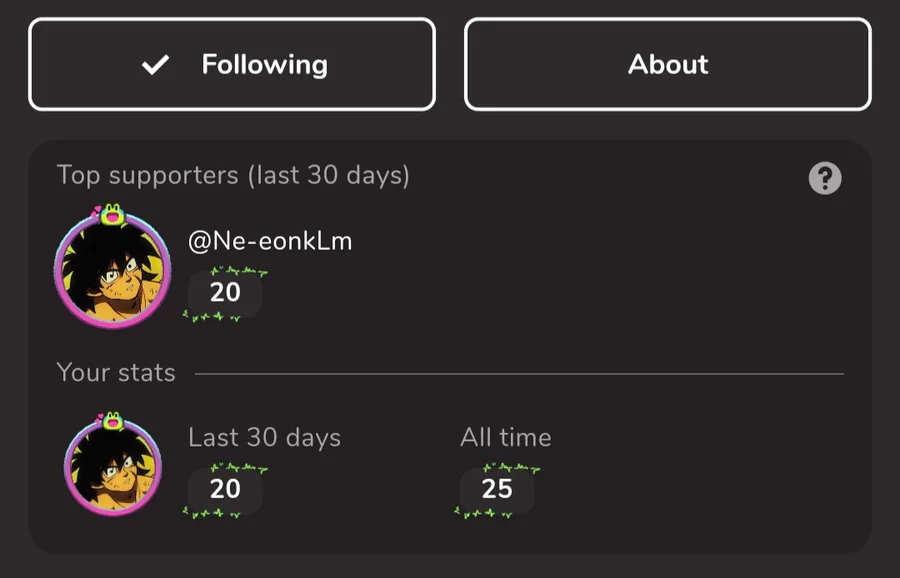Image resolution: width=900 pixels, height=578 pixels.
Task: Click the word Following on the button
Action: [x=264, y=65]
